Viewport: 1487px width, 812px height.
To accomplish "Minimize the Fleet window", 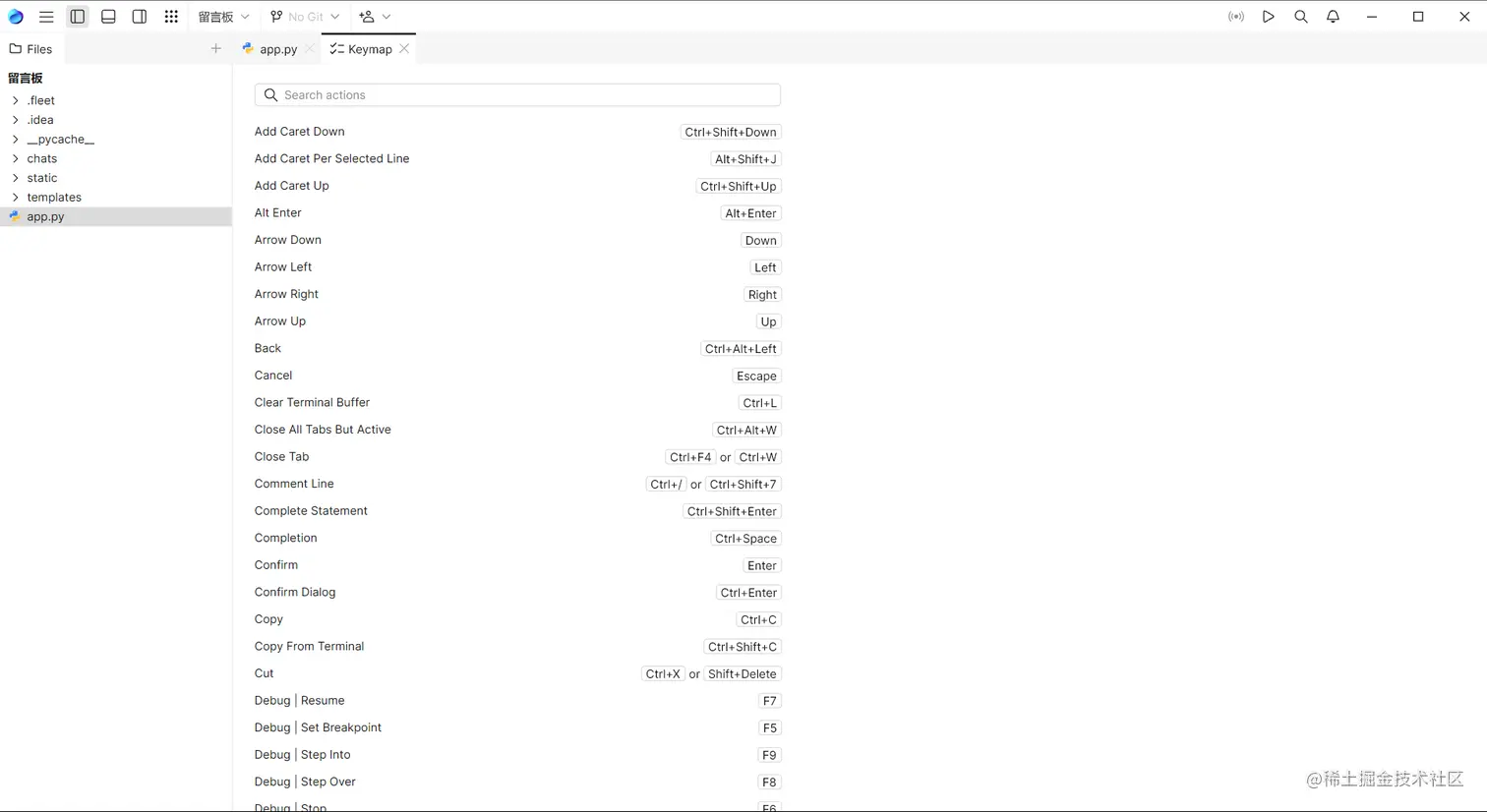I will coord(1372,17).
